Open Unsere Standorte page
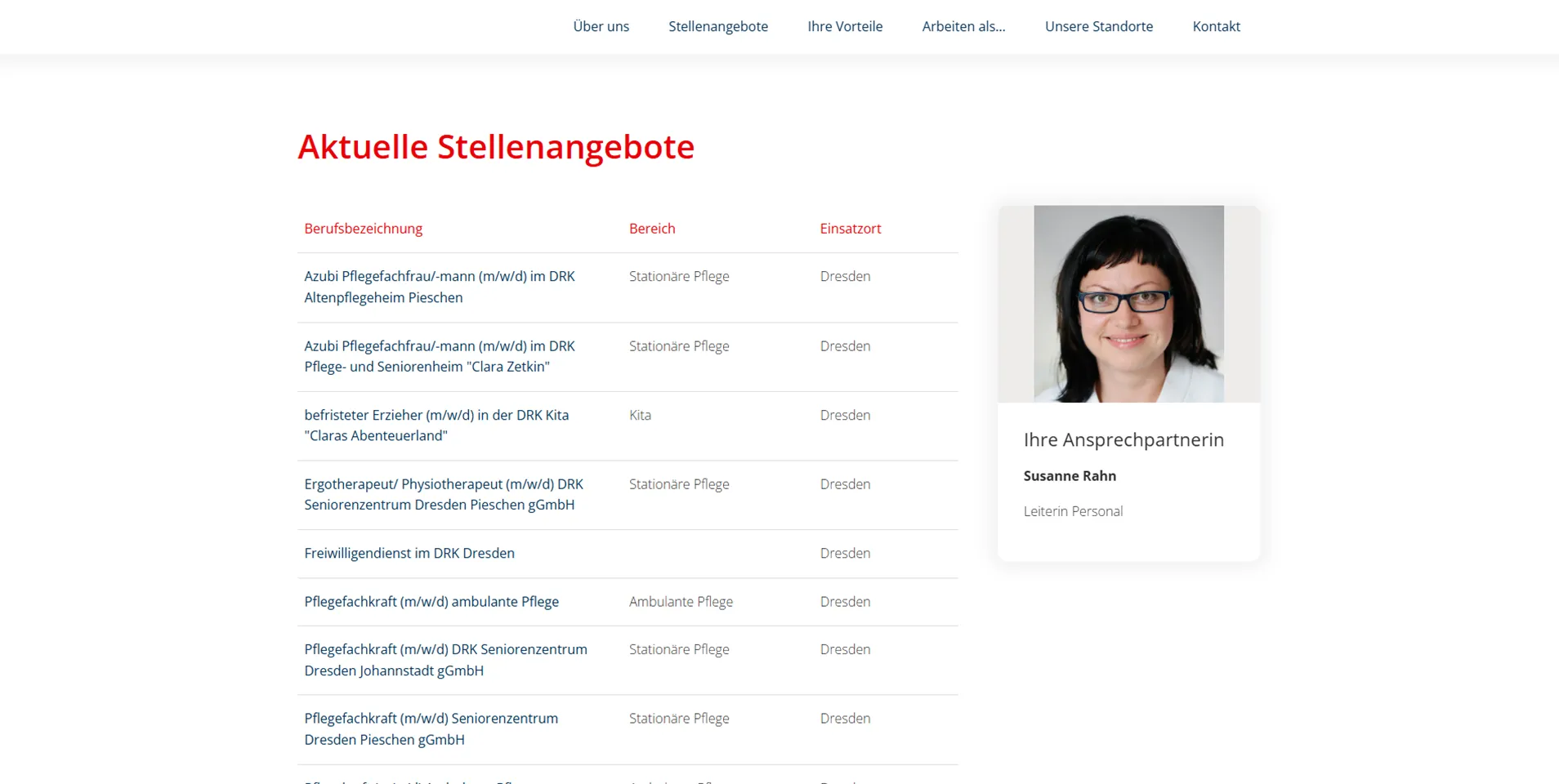The image size is (1559, 784). tap(1098, 26)
